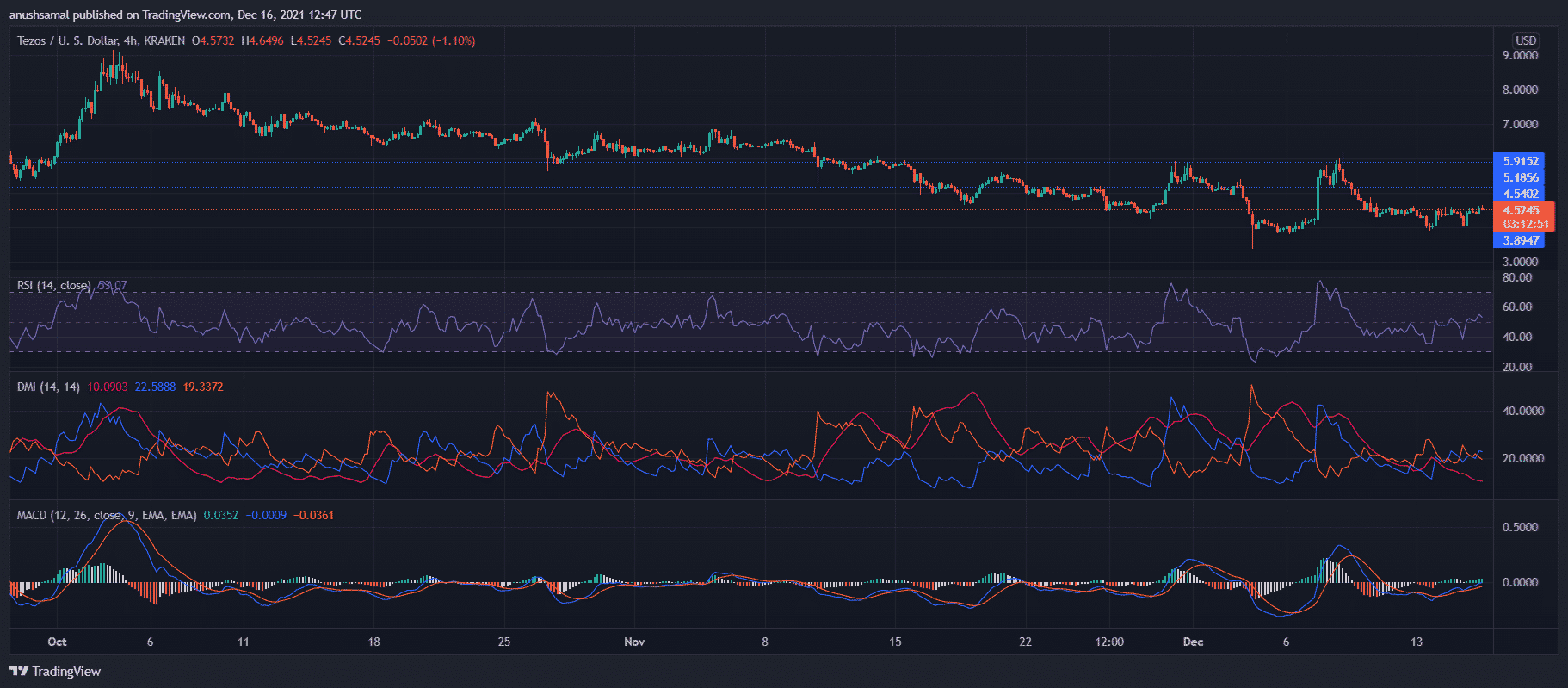This screenshot has height=688, width=1568.
Task: Click the MACD histogram value 0.0352
Action: pyautogui.click(x=220, y=515)
